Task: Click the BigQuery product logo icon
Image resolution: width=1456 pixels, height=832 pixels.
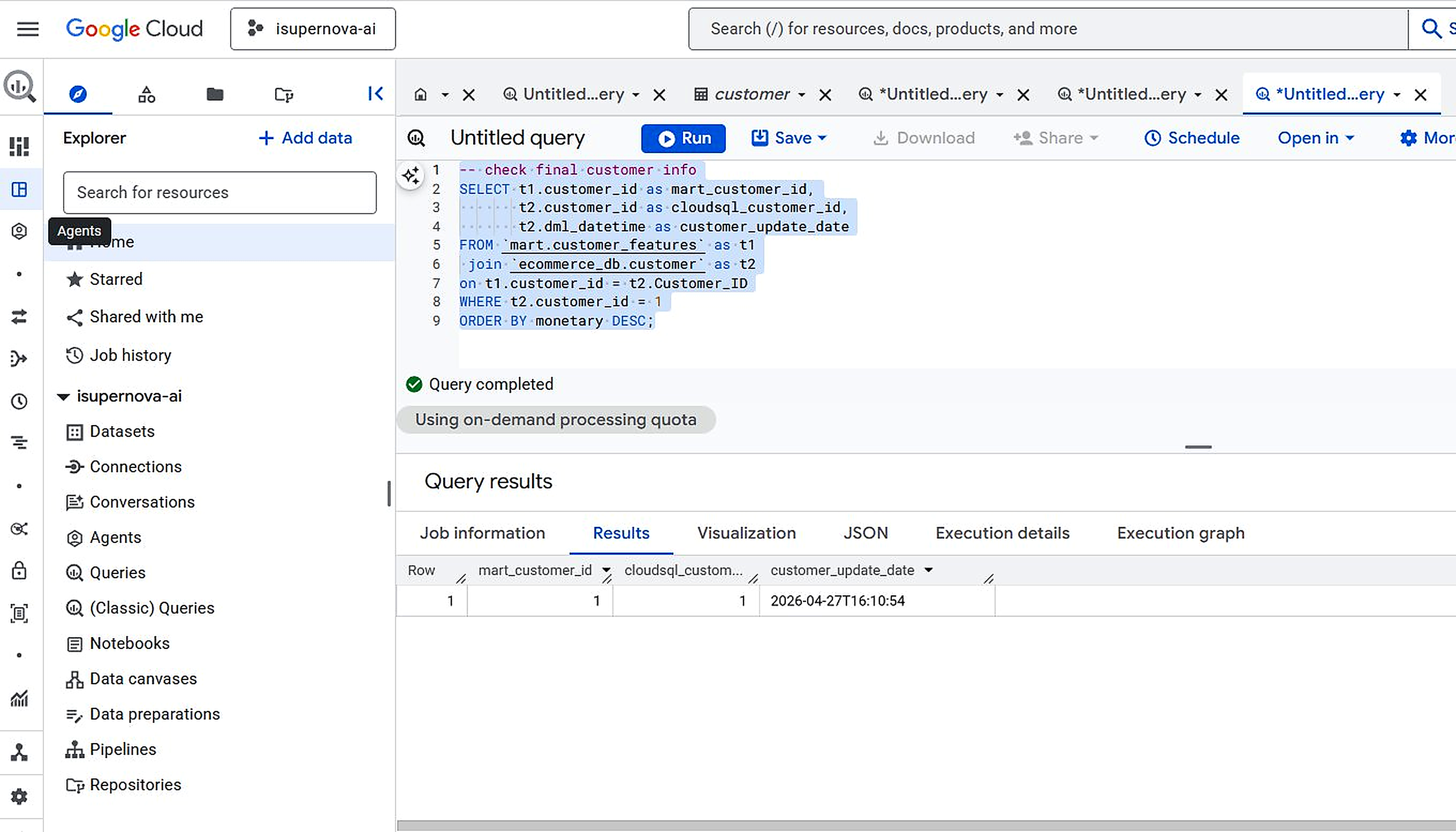Action: pyautogui.click(x=19, y=86)
